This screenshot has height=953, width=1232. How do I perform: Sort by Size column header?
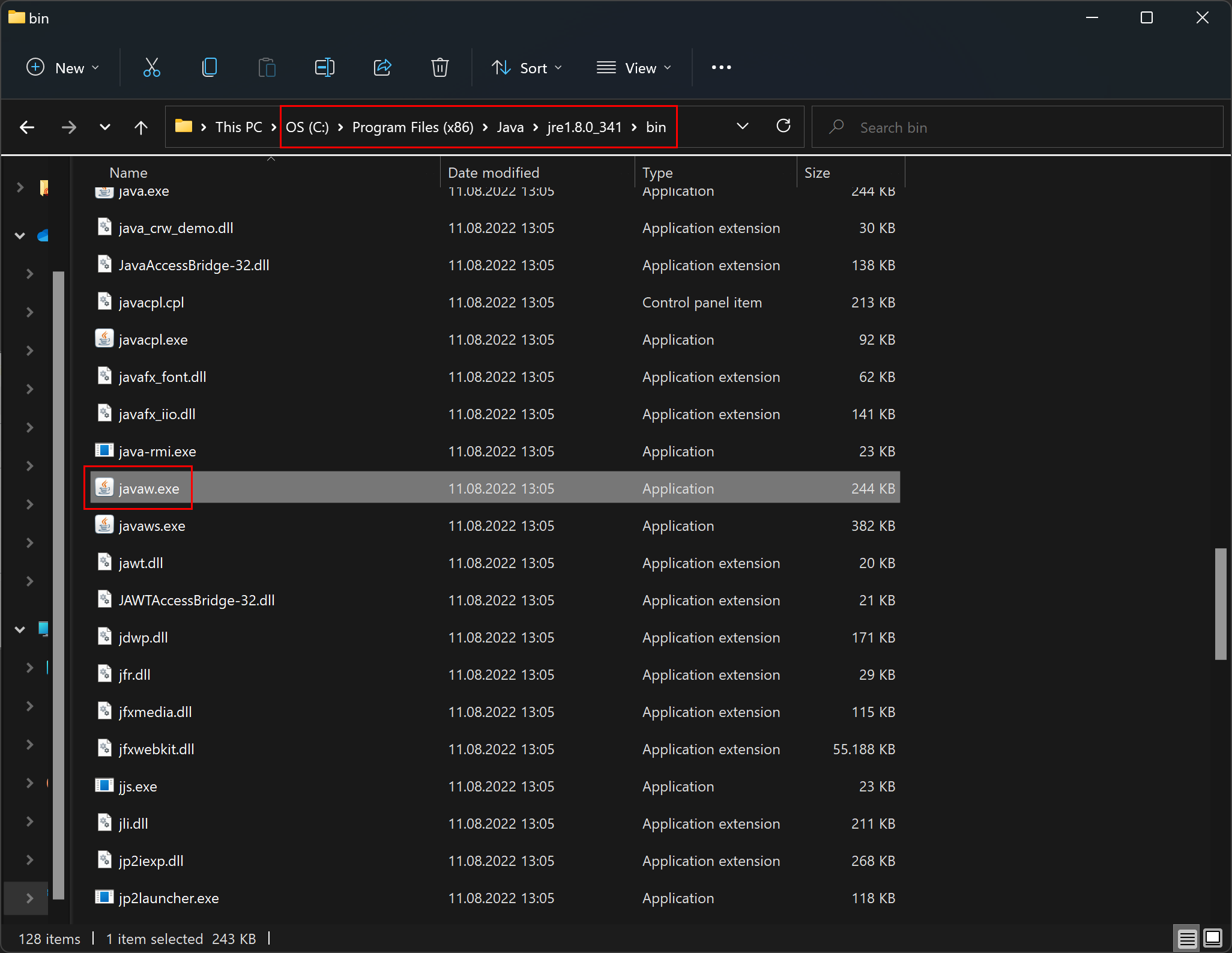(817, 173)
